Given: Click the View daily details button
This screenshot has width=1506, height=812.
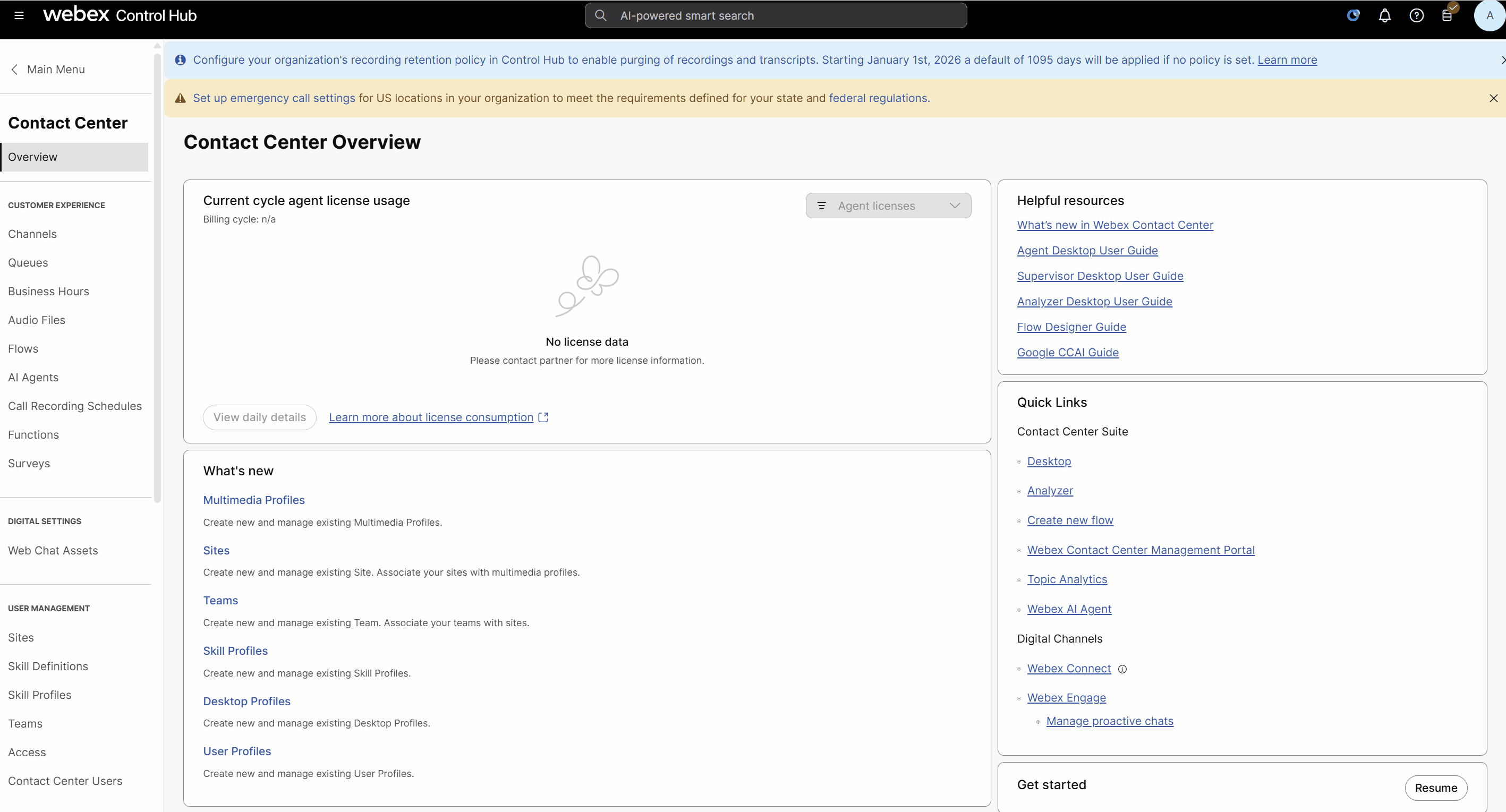Looking at the screenshot, I should (x=260, y=417).
